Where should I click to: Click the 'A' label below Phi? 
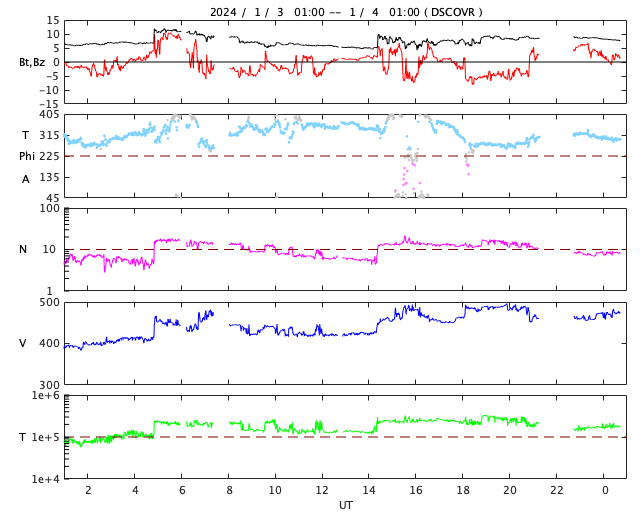point(25,179)
